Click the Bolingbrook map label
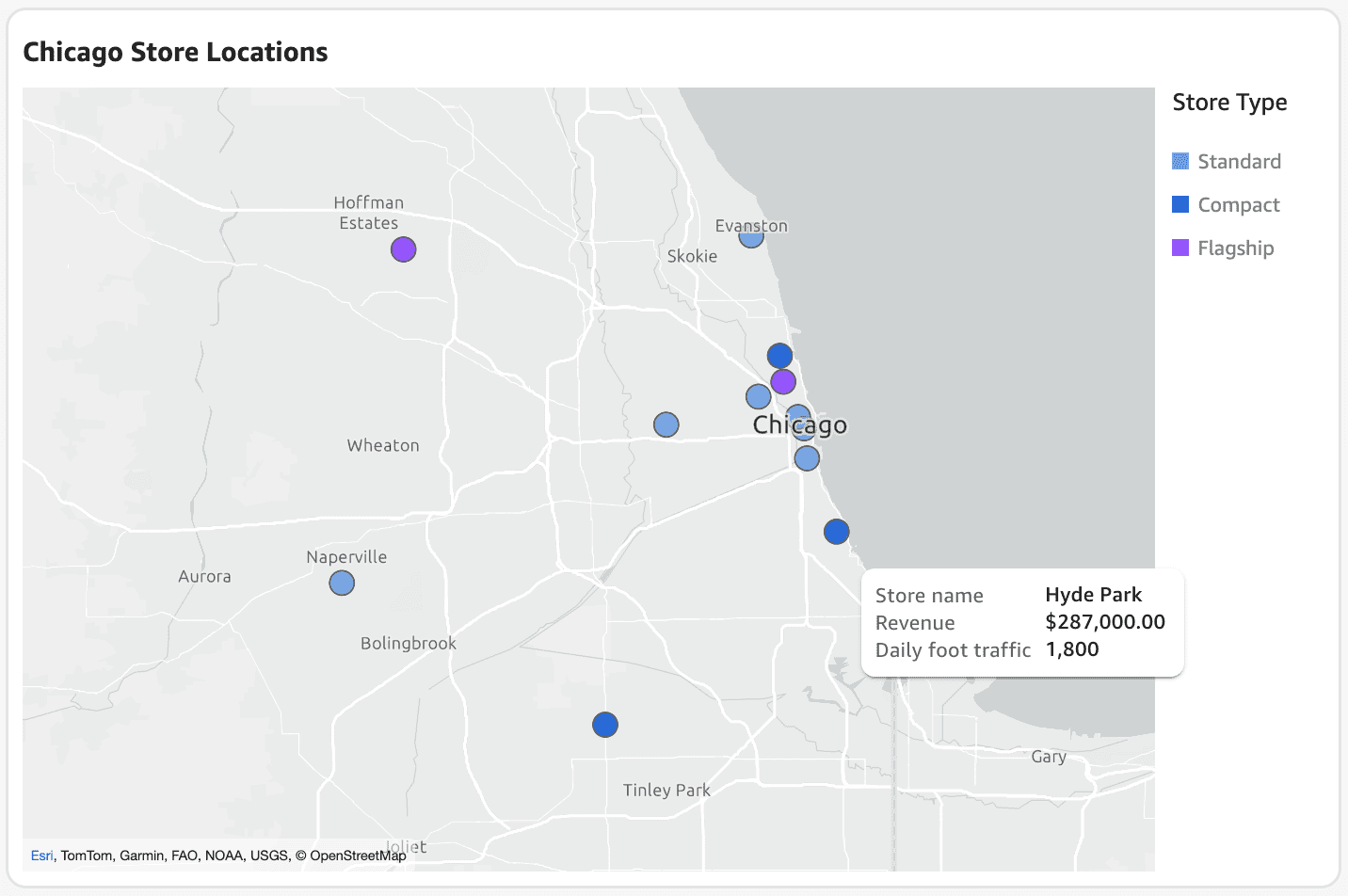 (x=409, y=644)
